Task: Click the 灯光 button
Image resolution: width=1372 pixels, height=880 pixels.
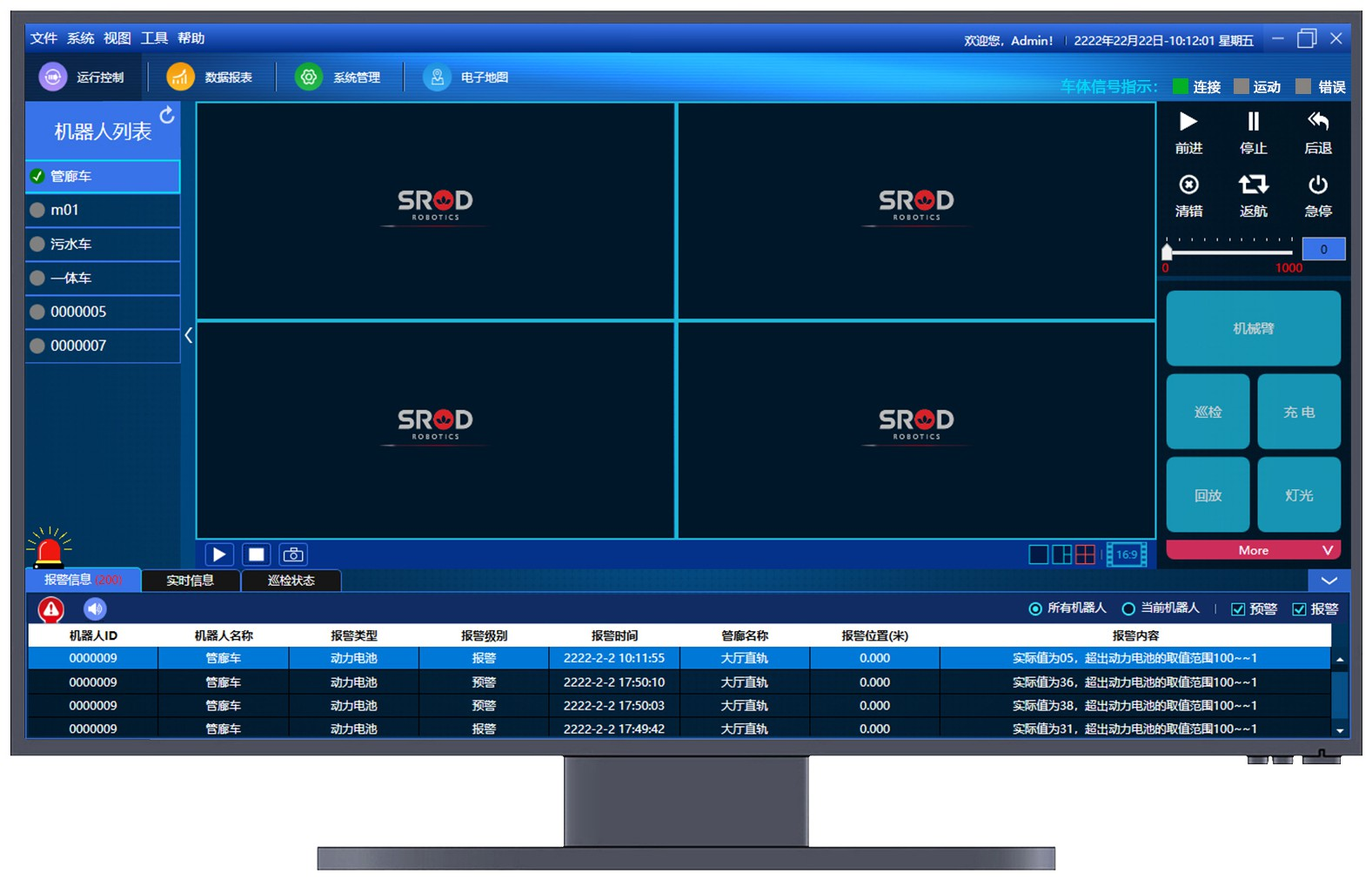Action: tap(1299, 495)
